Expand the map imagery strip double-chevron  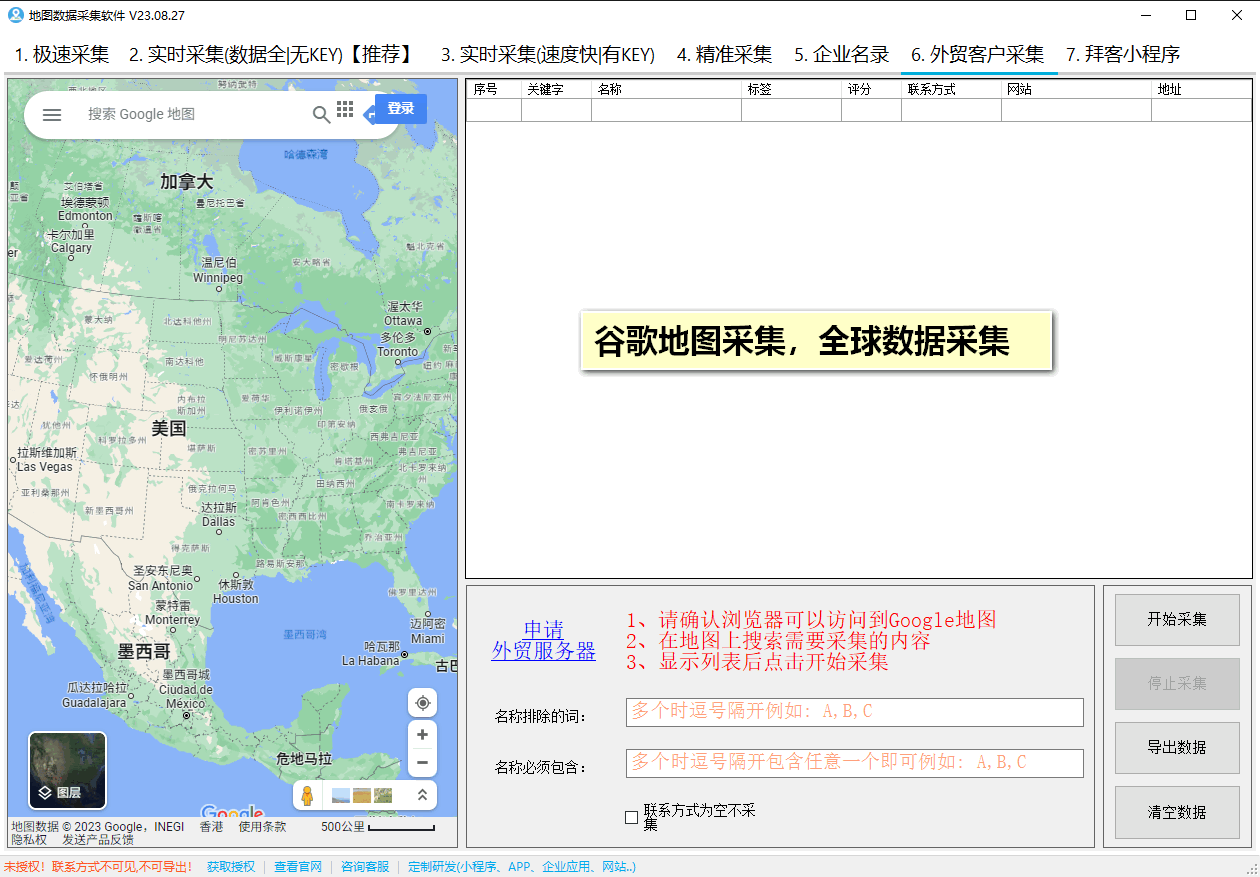(422, 795)
